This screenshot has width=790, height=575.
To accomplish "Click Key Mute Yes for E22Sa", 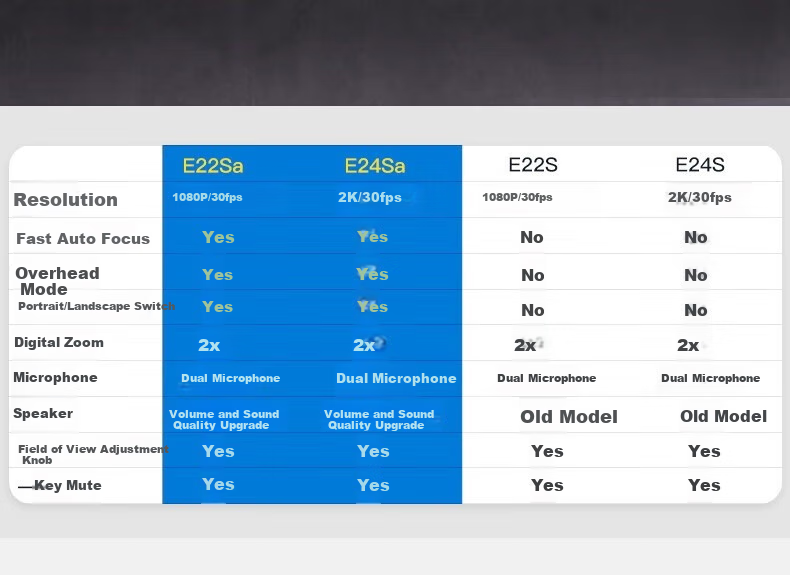I will [x=218, y=484].
